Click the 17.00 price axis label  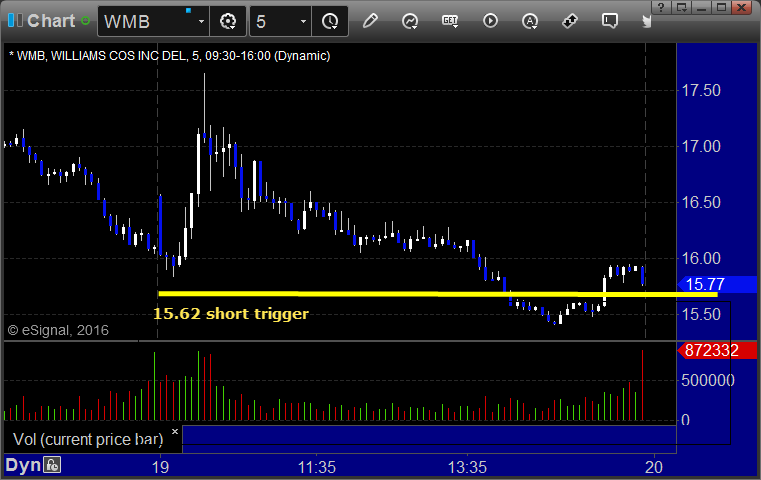[701, 146]
